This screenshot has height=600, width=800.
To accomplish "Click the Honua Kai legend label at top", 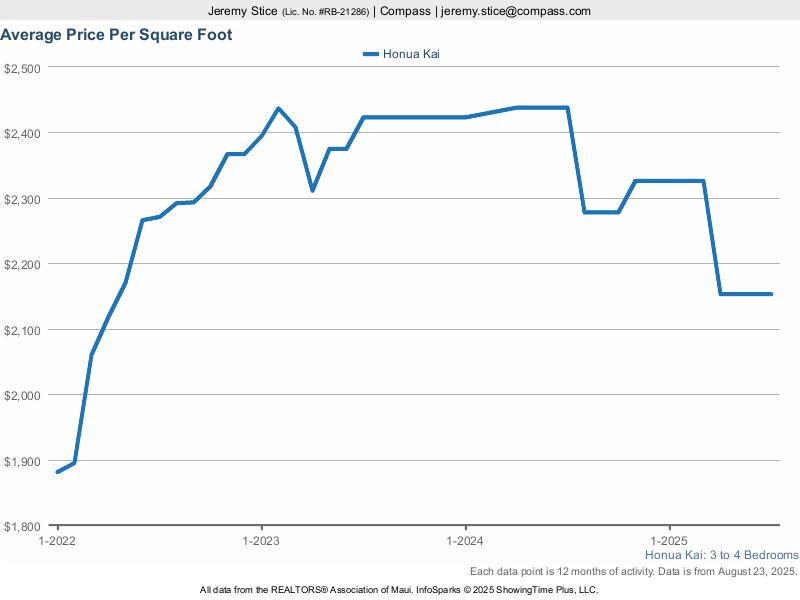I will [411, 54].
